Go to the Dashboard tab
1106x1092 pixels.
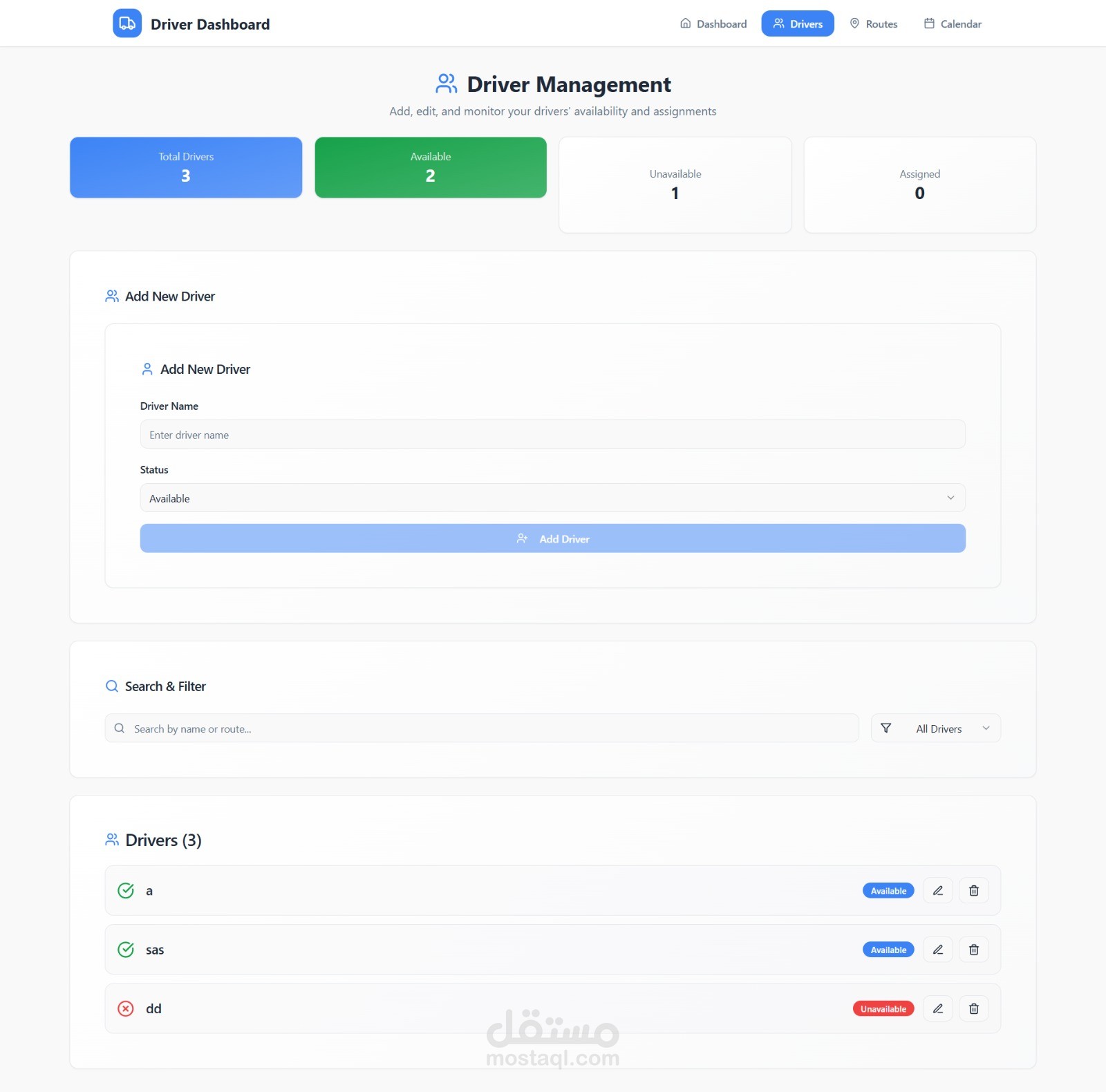point(713,23)
